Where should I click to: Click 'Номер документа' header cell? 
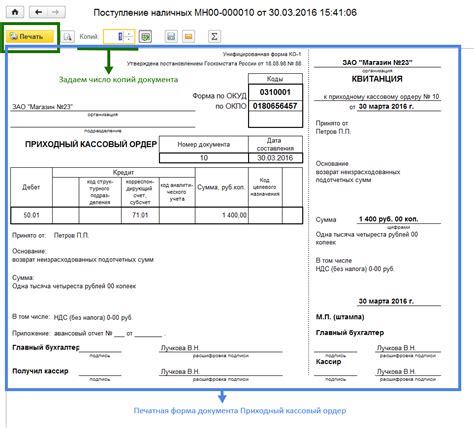[x=204, y=145]
